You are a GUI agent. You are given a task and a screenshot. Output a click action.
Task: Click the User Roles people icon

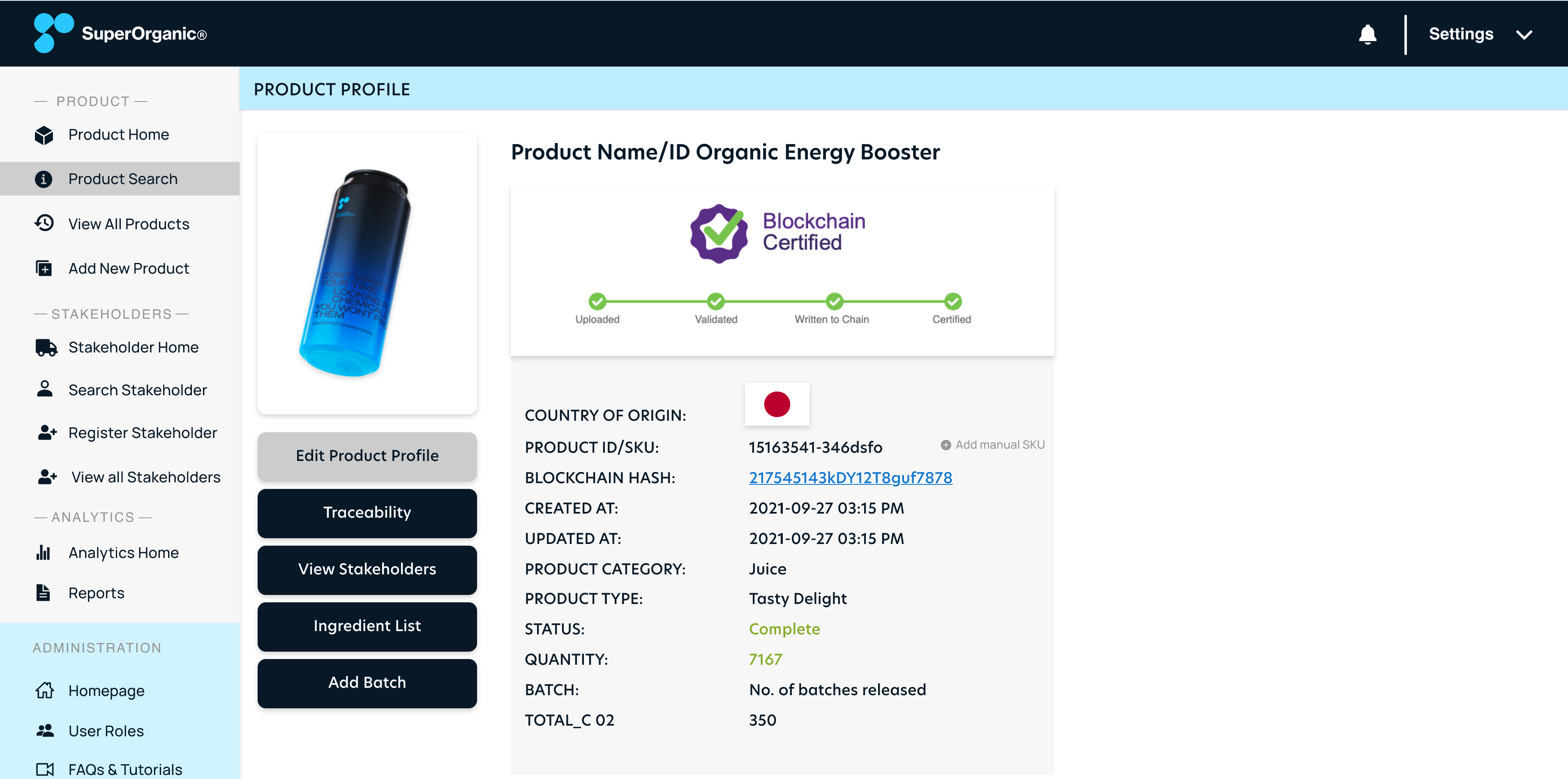(45, 731)
